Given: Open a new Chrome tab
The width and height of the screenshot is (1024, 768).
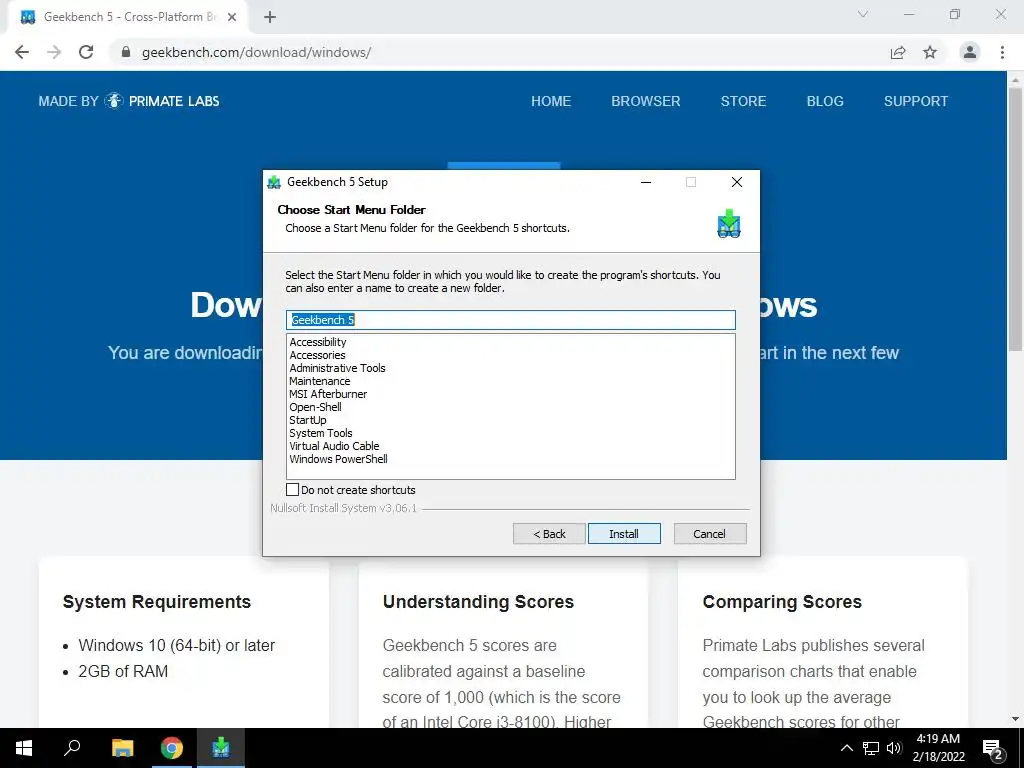Looking at the screenshot, I should (x=270, y=17).
